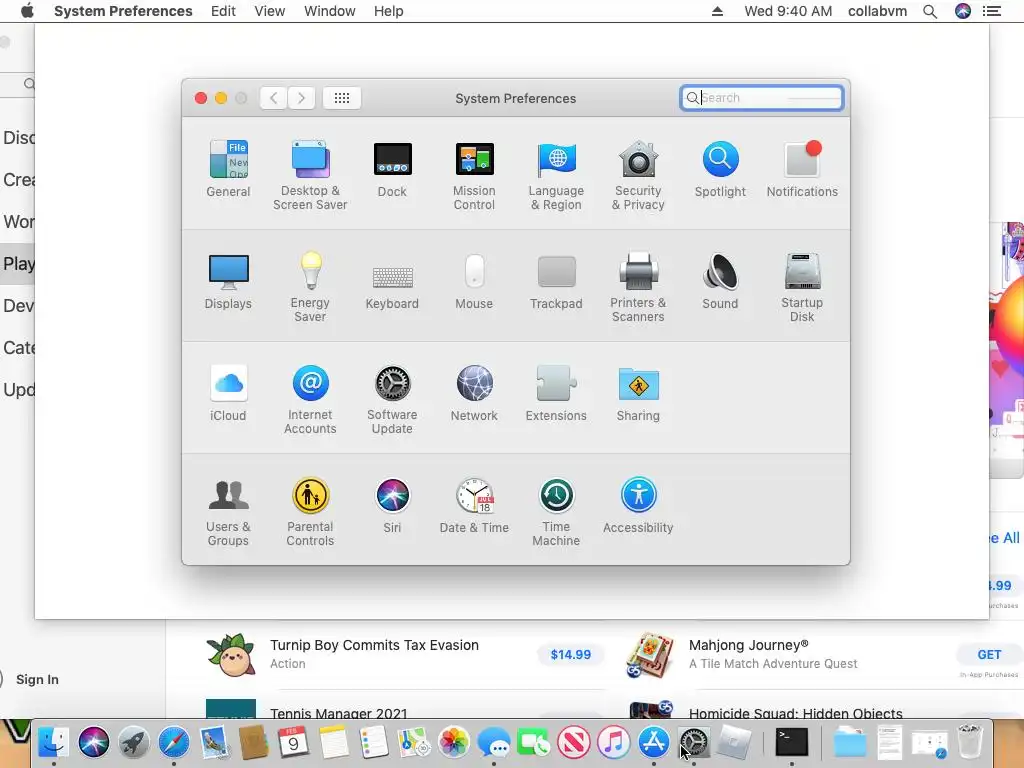Open the Extensions preference pane
1024x768 pixels.
click(x=556, y=392)
